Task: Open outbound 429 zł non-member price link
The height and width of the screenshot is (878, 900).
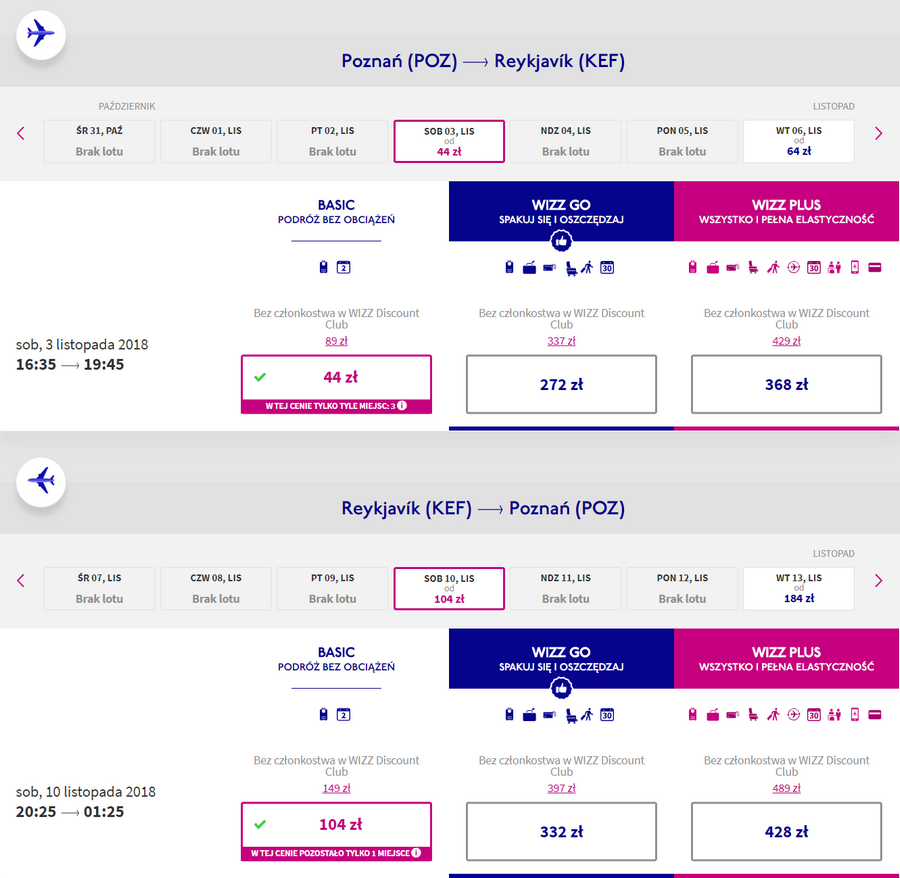Action: (x=786, y=341)
